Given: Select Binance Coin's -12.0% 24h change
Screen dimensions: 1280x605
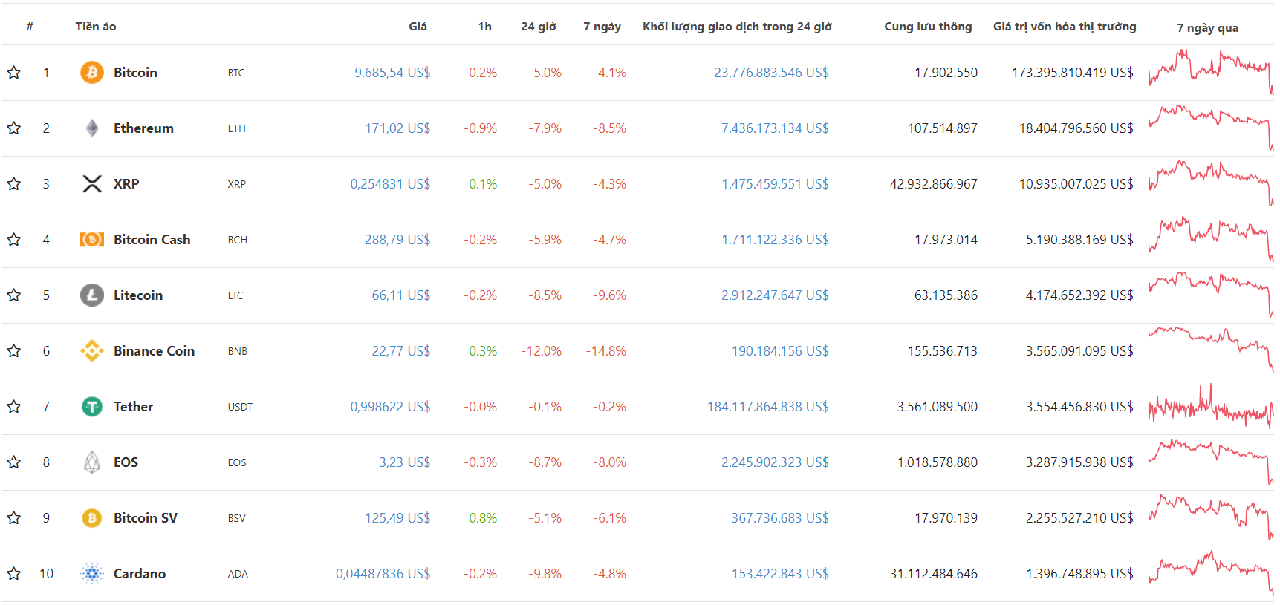Looking at the screenshot, I should [541, 351].
